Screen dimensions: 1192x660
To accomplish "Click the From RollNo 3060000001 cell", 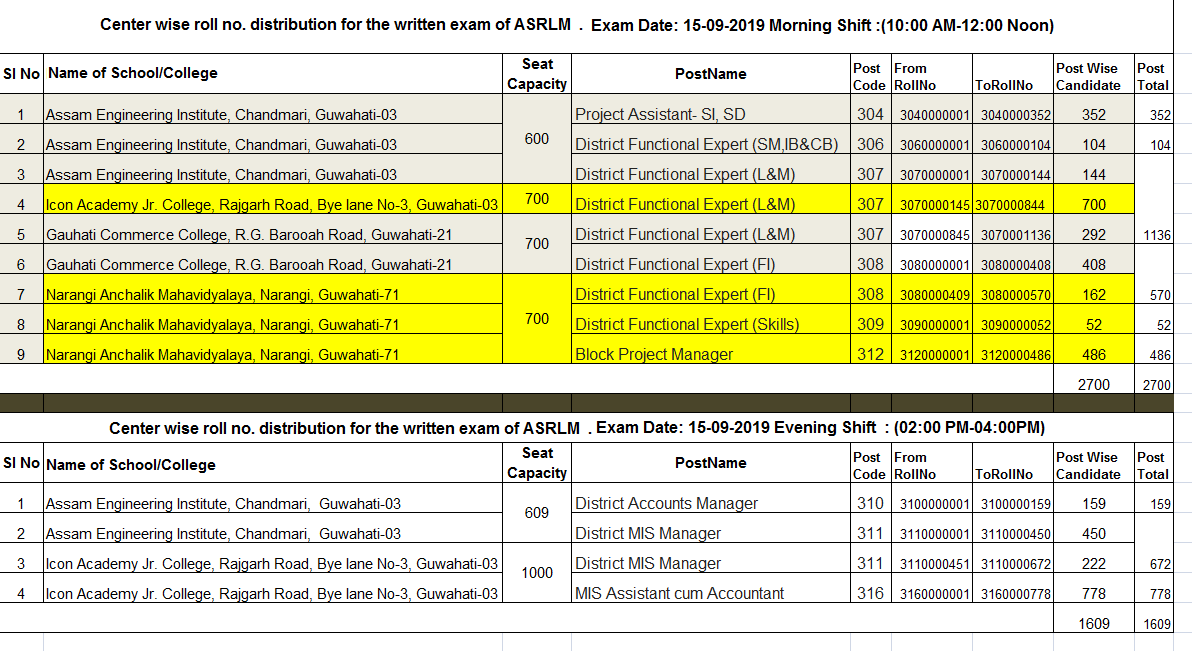I will click(931, 138).
